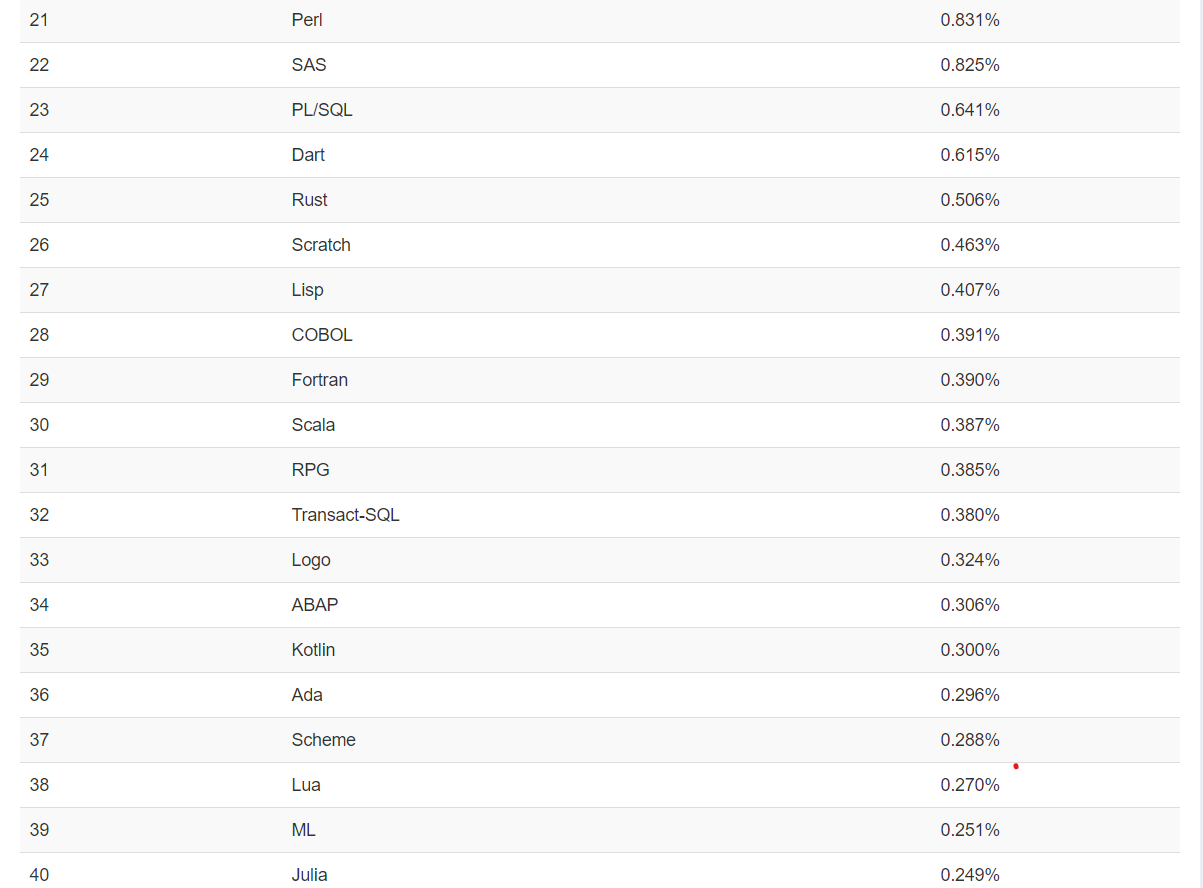Click the Fortran language cell
Image resolution: width=1203 pixels, height=888 pixels.
[x=320, y=380]
